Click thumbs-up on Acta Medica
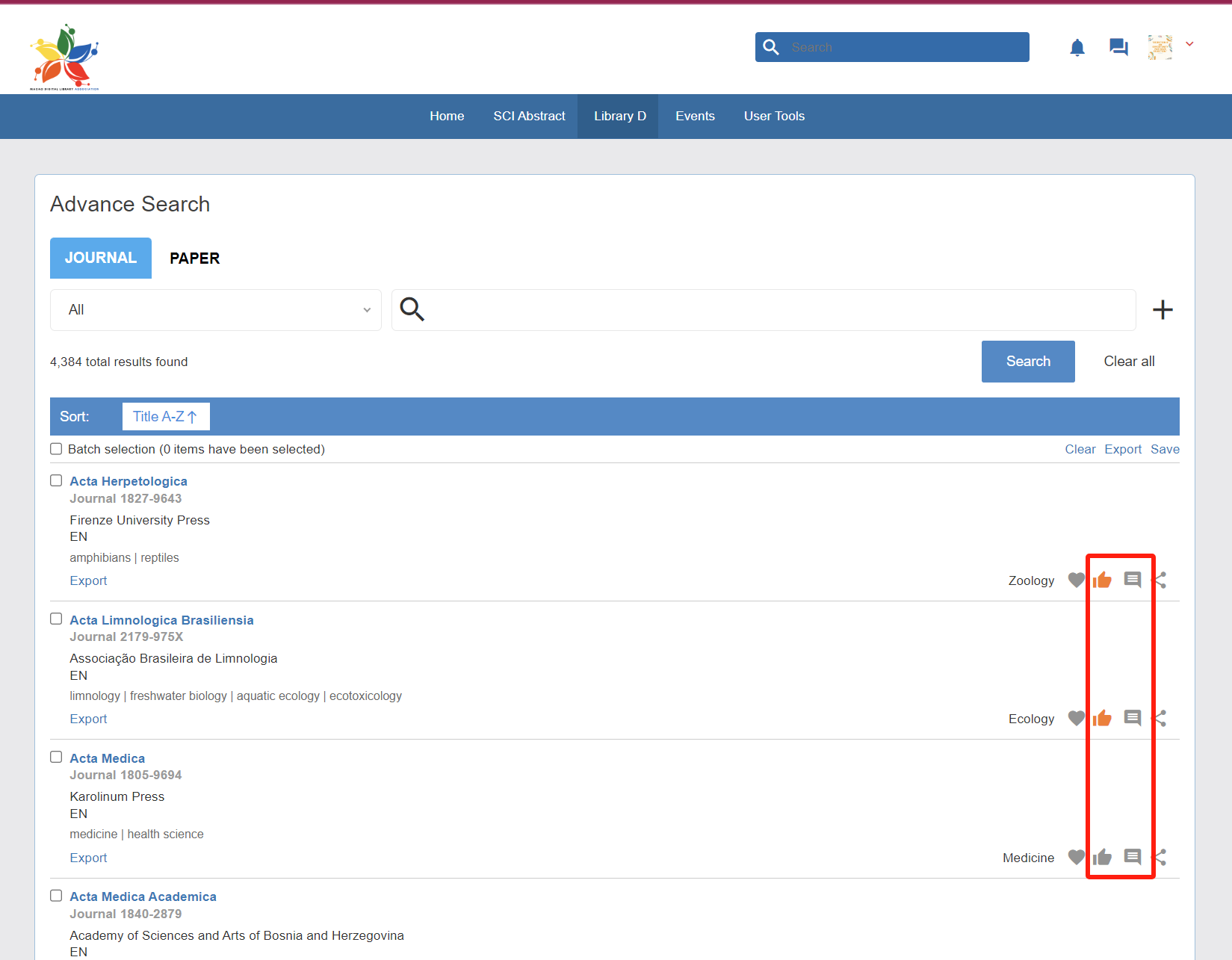This screenshot has height=960, width=1232. 1102,857
